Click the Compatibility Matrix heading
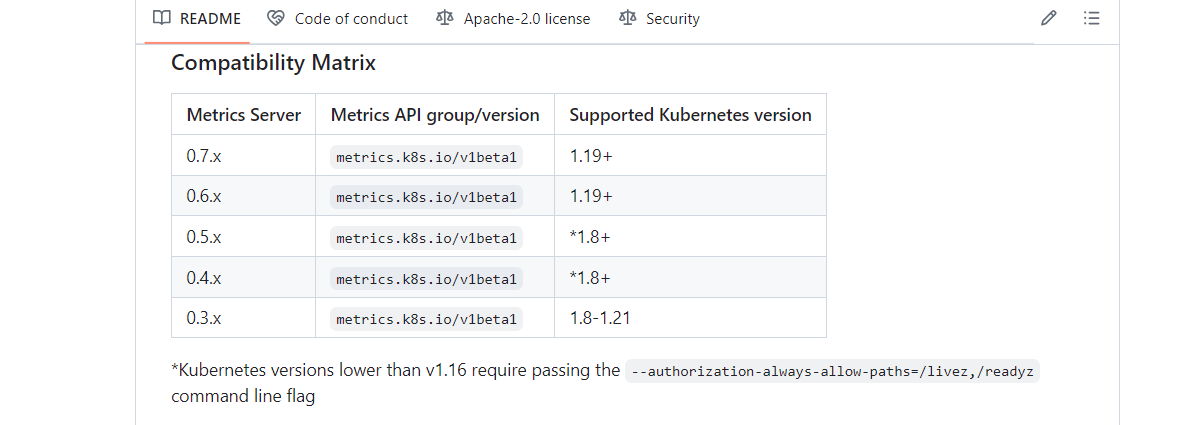Screen dimensions: 1190x425 point(273,62)
